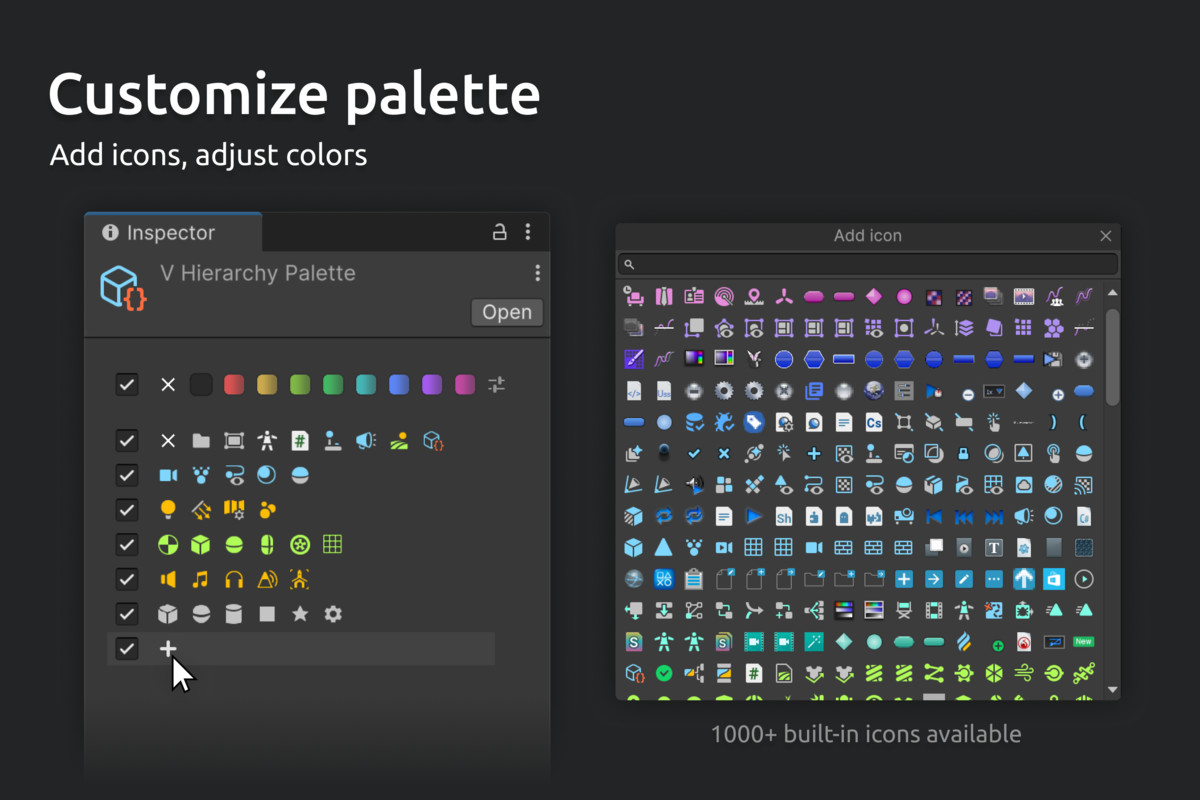
Task: Select the rect transform icon in palette
Action: (x=234, y=441)
